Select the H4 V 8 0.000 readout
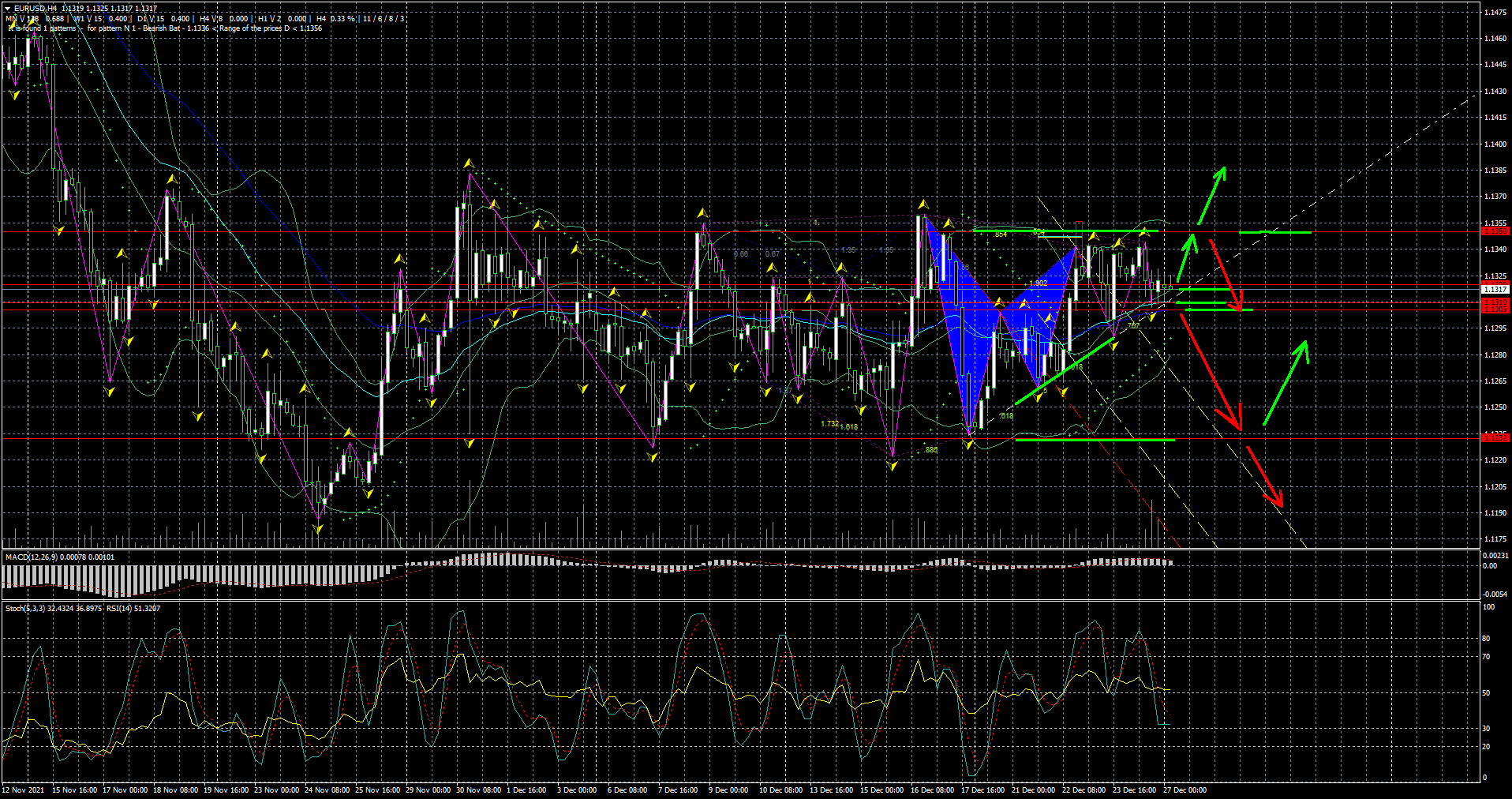The width and height of the screenshot is (1512, 799). (x=224, y=19)
